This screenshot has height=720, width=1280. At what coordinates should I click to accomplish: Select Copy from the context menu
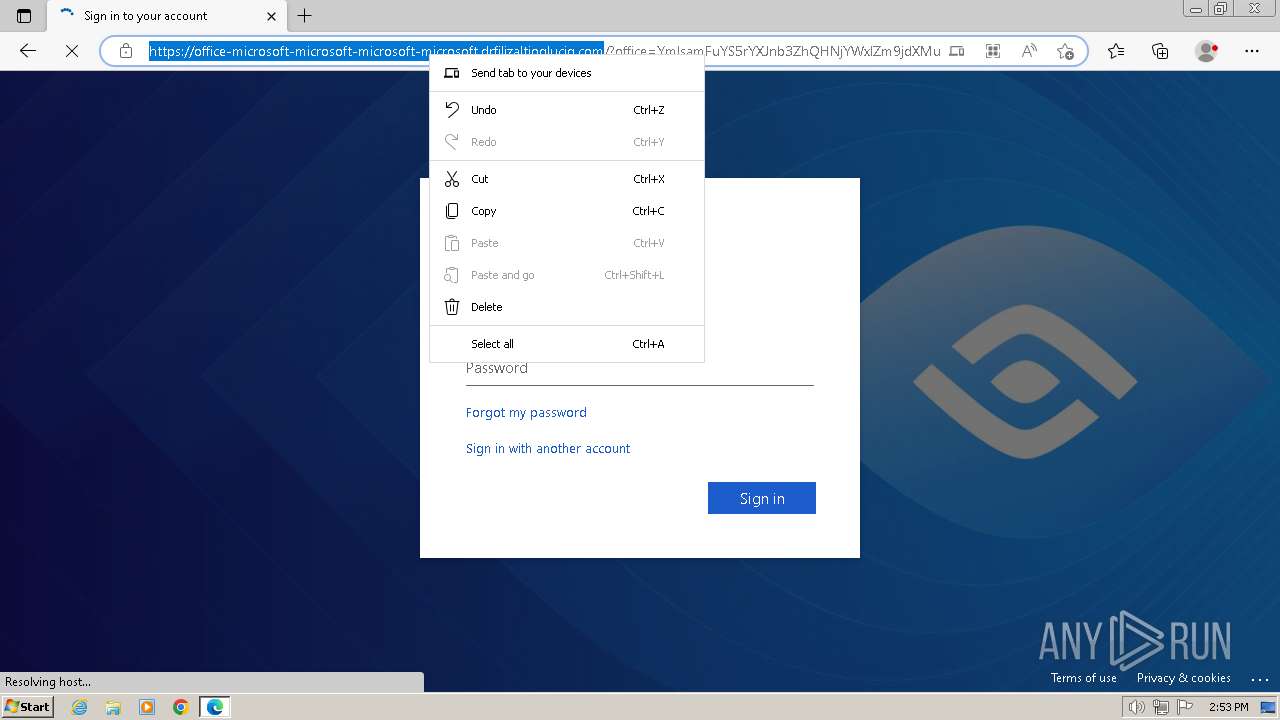coord(567,211)
